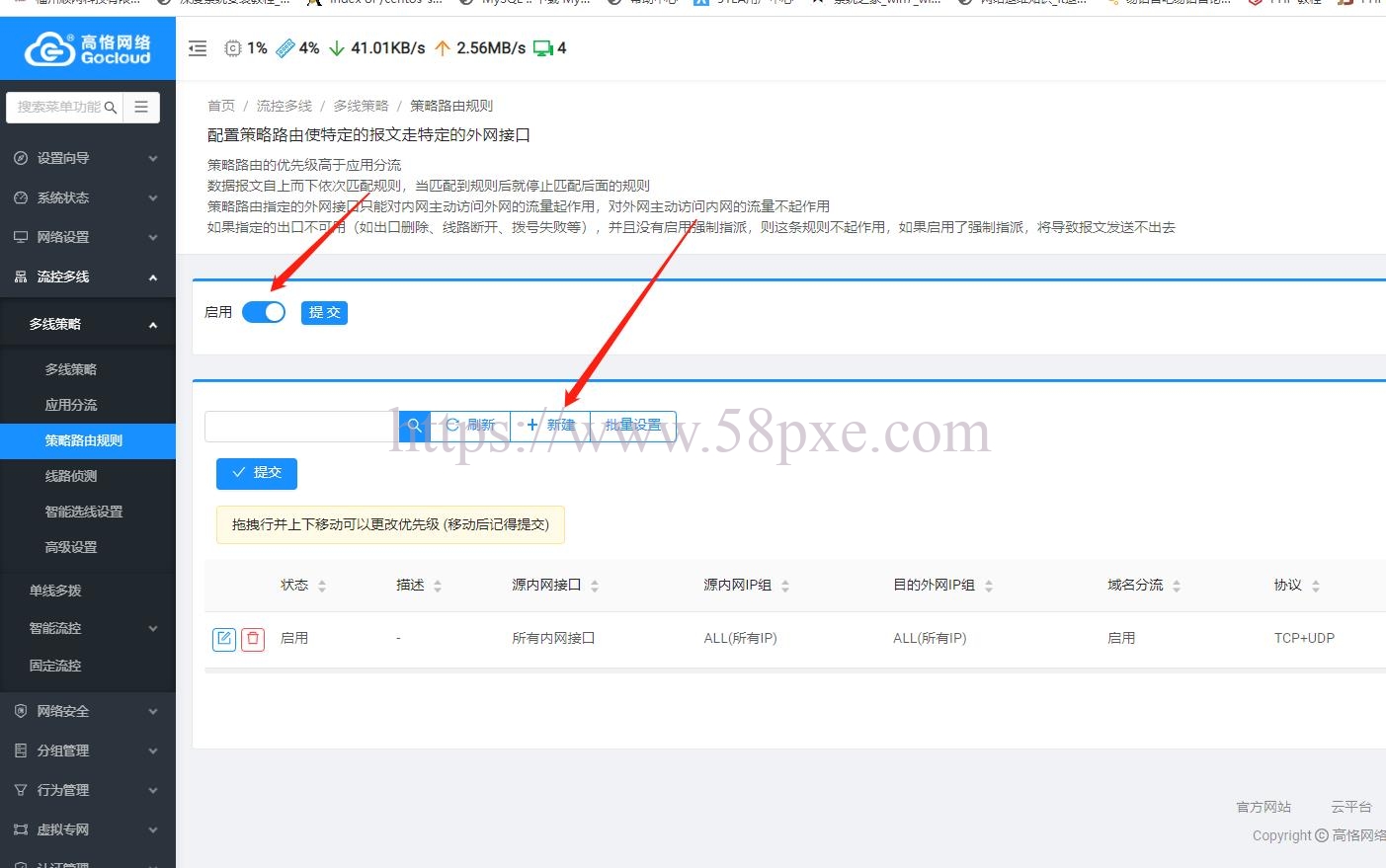Viewport: 1386px width, 868px height.
Task: Sort table by 描述 column
Action: pos(438,586)
